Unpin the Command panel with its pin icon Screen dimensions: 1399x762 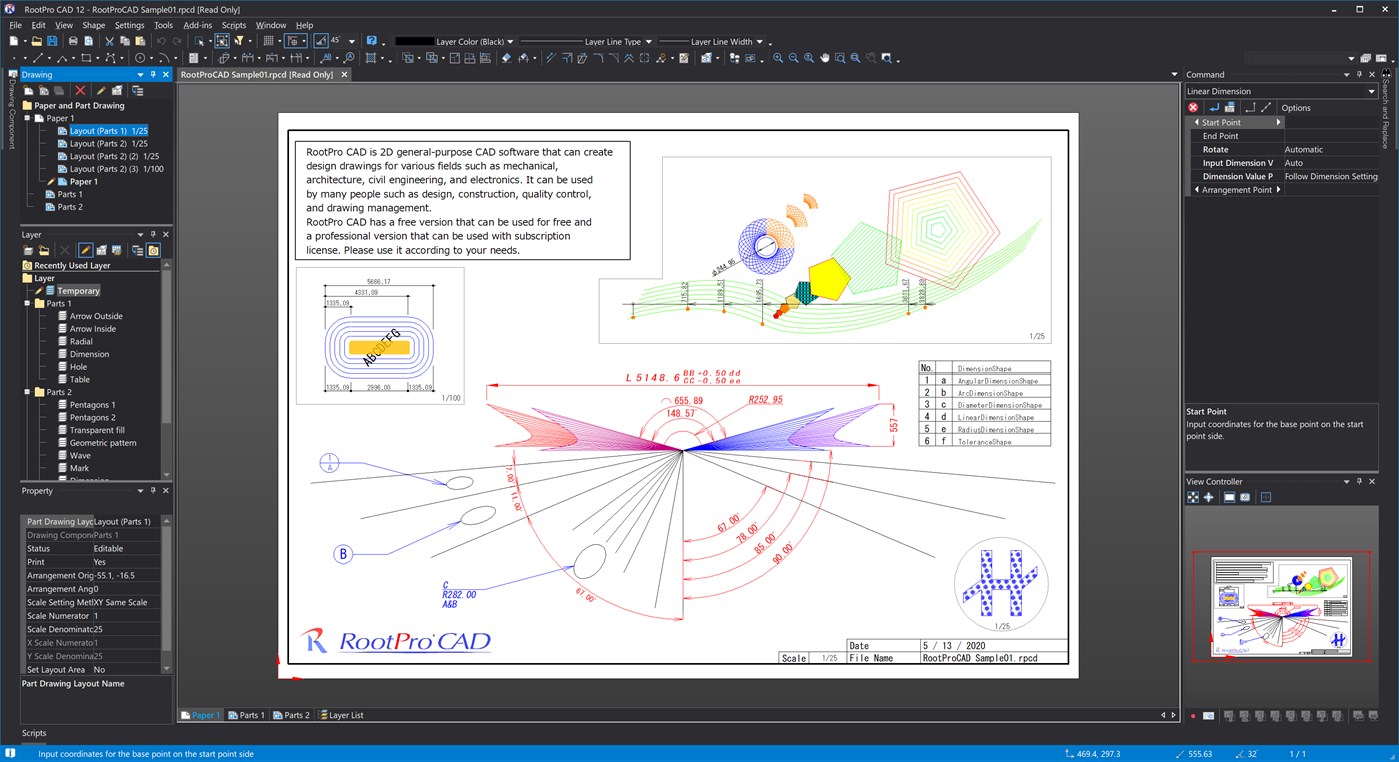pyautogui.click(x=1358, y=74)
